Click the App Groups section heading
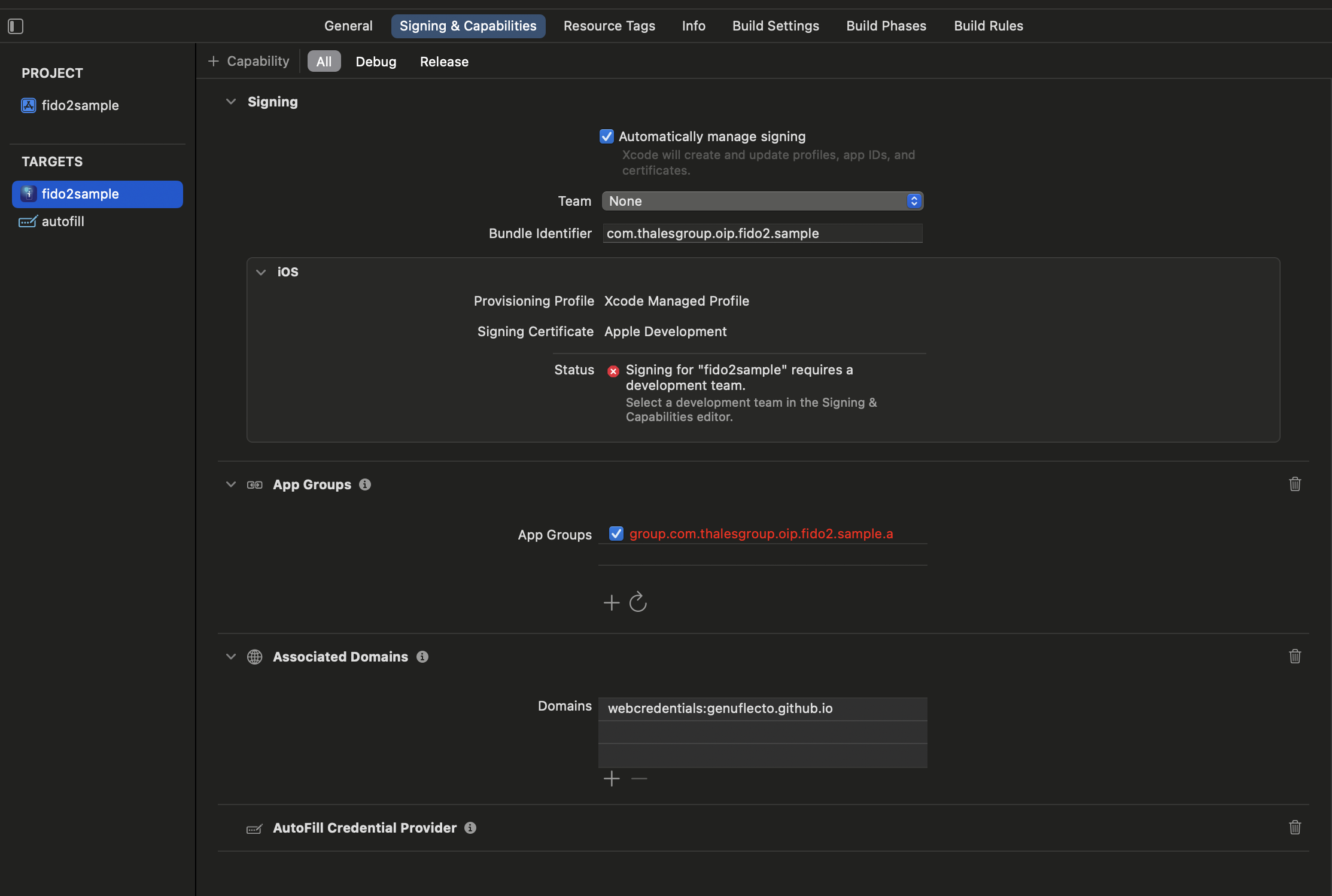1332x896 pixels. click(x=312, y=484)
